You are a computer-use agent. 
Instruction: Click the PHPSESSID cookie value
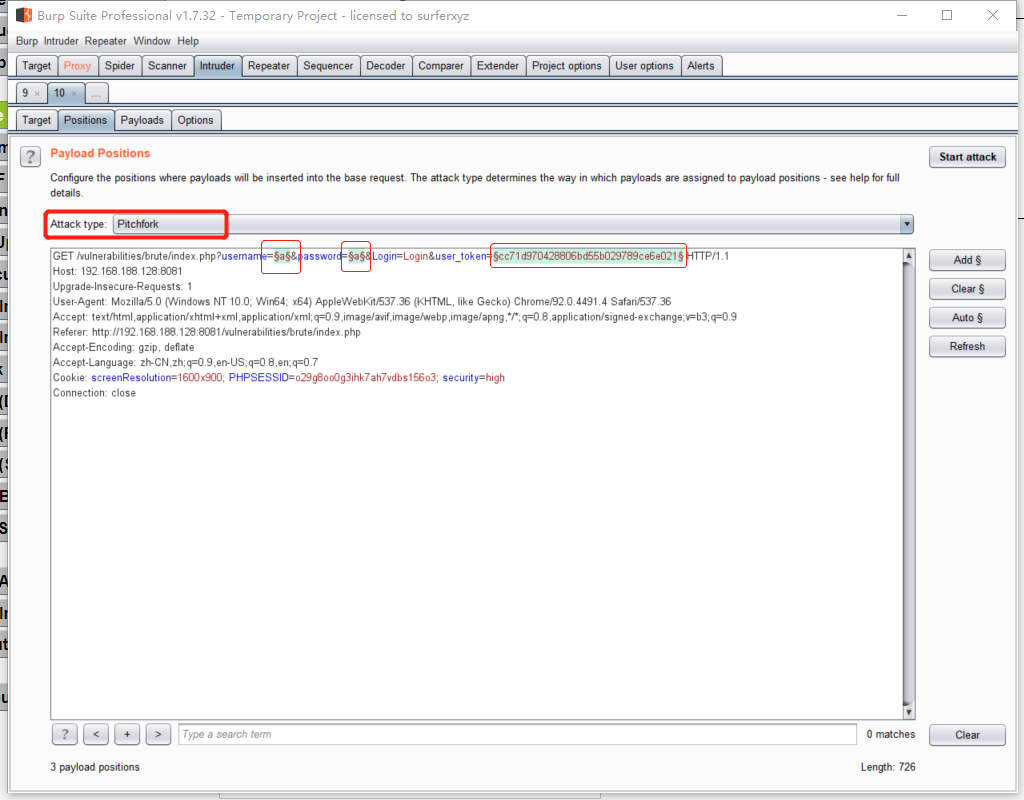[x=366, y=377]
